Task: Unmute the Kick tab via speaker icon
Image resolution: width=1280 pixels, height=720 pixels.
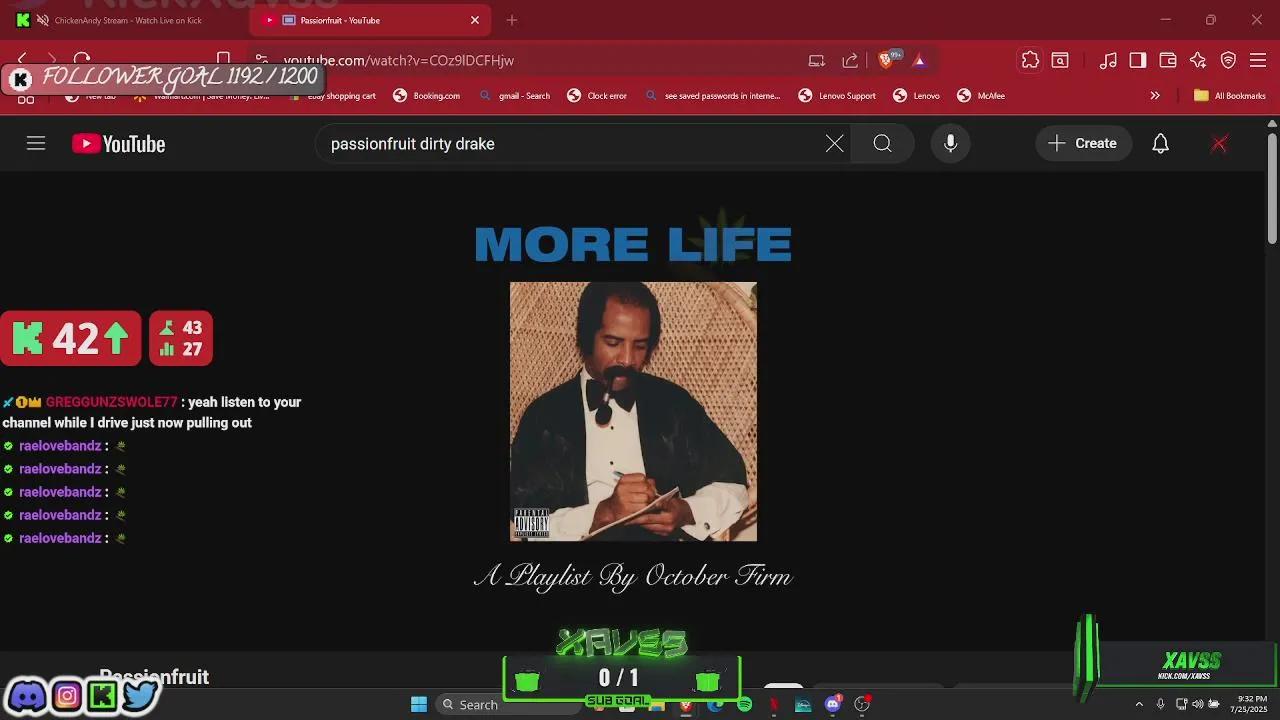Action: click(x=42, y=20)
